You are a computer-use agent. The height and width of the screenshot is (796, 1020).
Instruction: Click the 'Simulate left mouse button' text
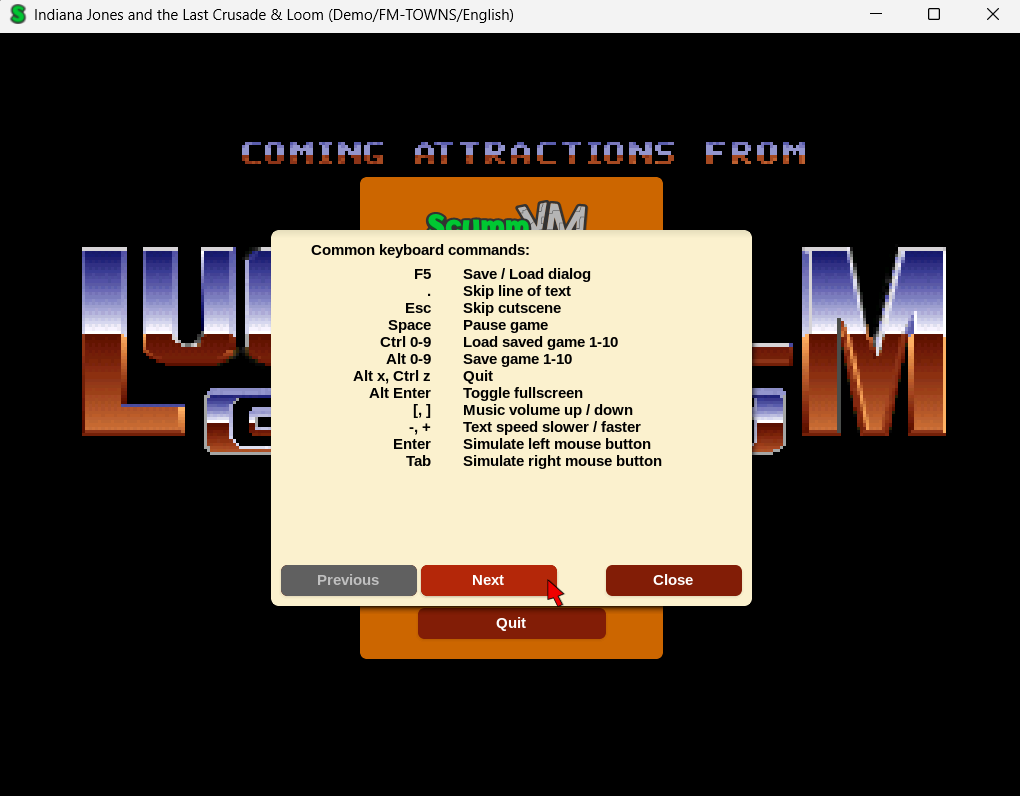(x=557, y=444)
